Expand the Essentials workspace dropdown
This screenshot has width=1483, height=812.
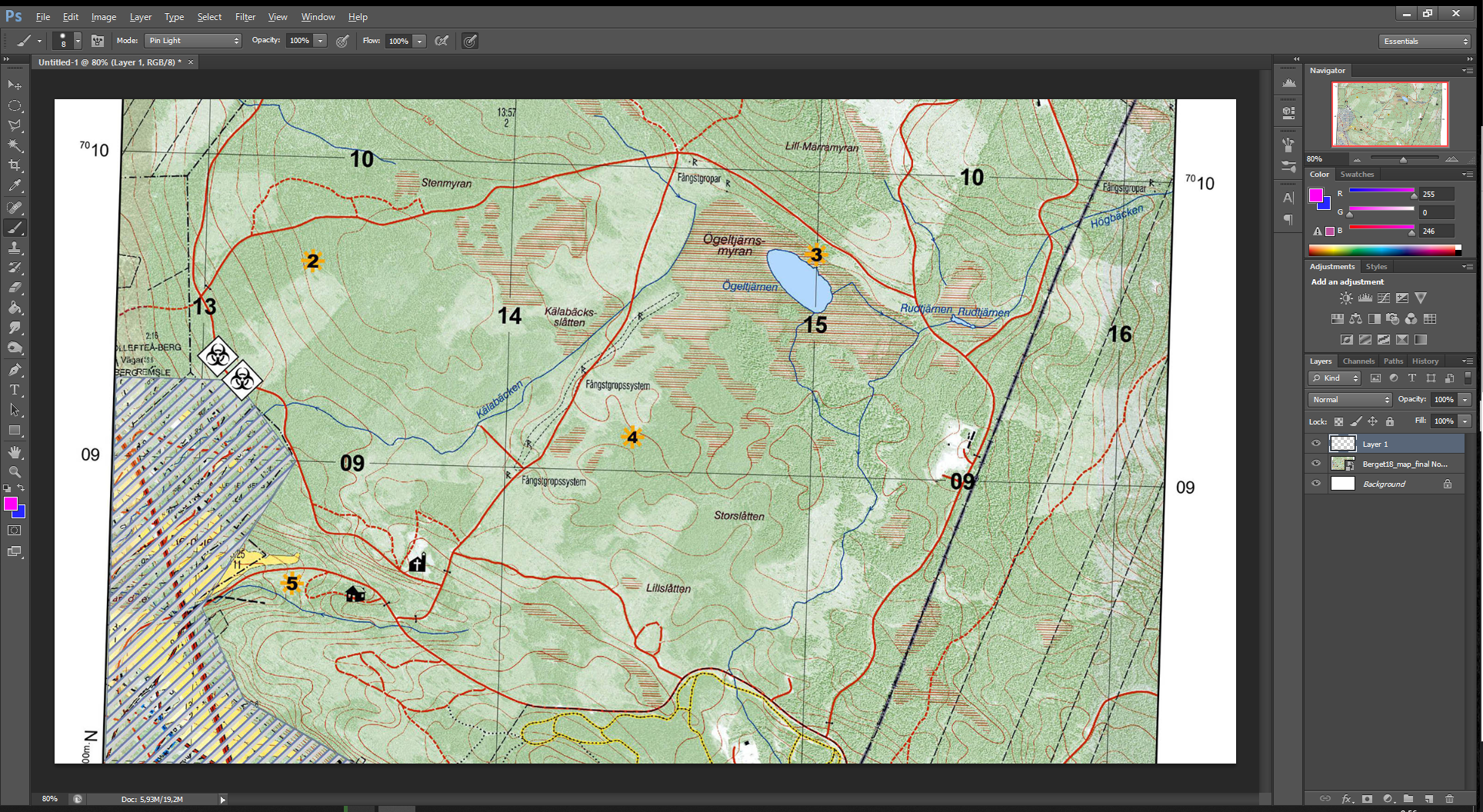(x=1425, y=42)
